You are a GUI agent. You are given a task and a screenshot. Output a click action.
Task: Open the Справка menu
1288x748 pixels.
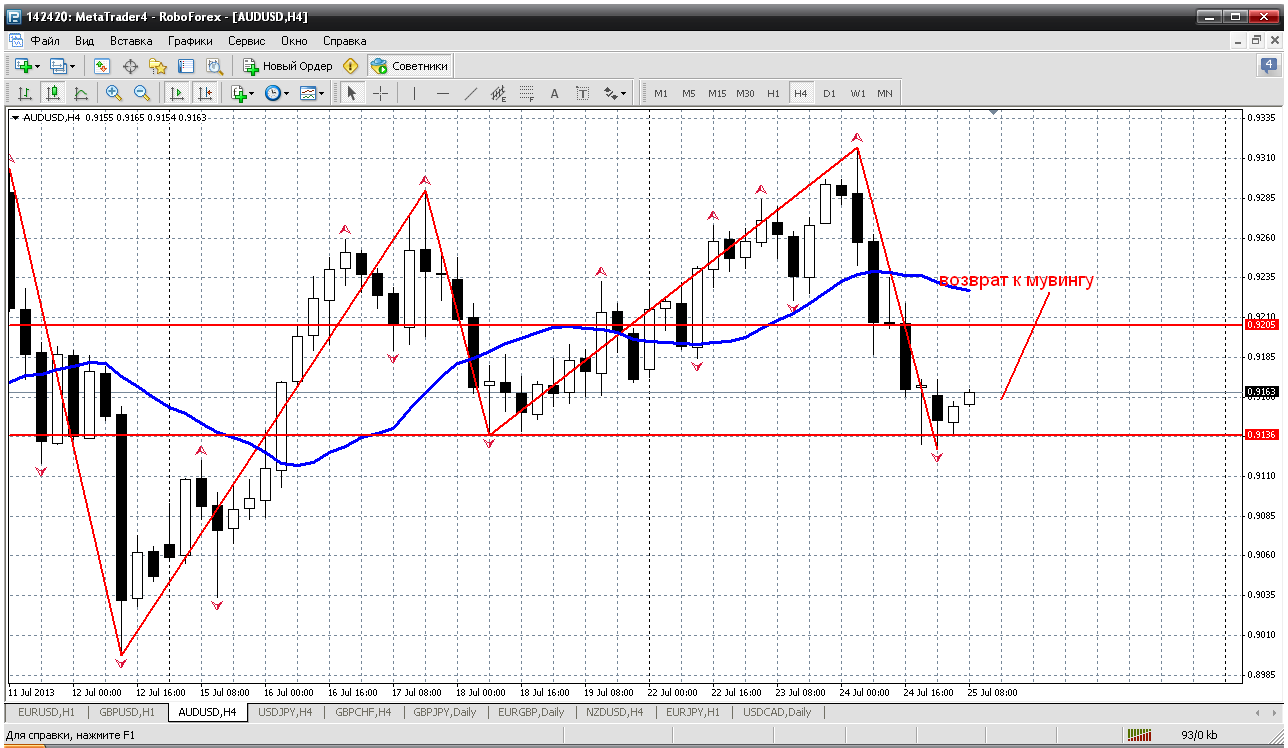tap(345, 41)
